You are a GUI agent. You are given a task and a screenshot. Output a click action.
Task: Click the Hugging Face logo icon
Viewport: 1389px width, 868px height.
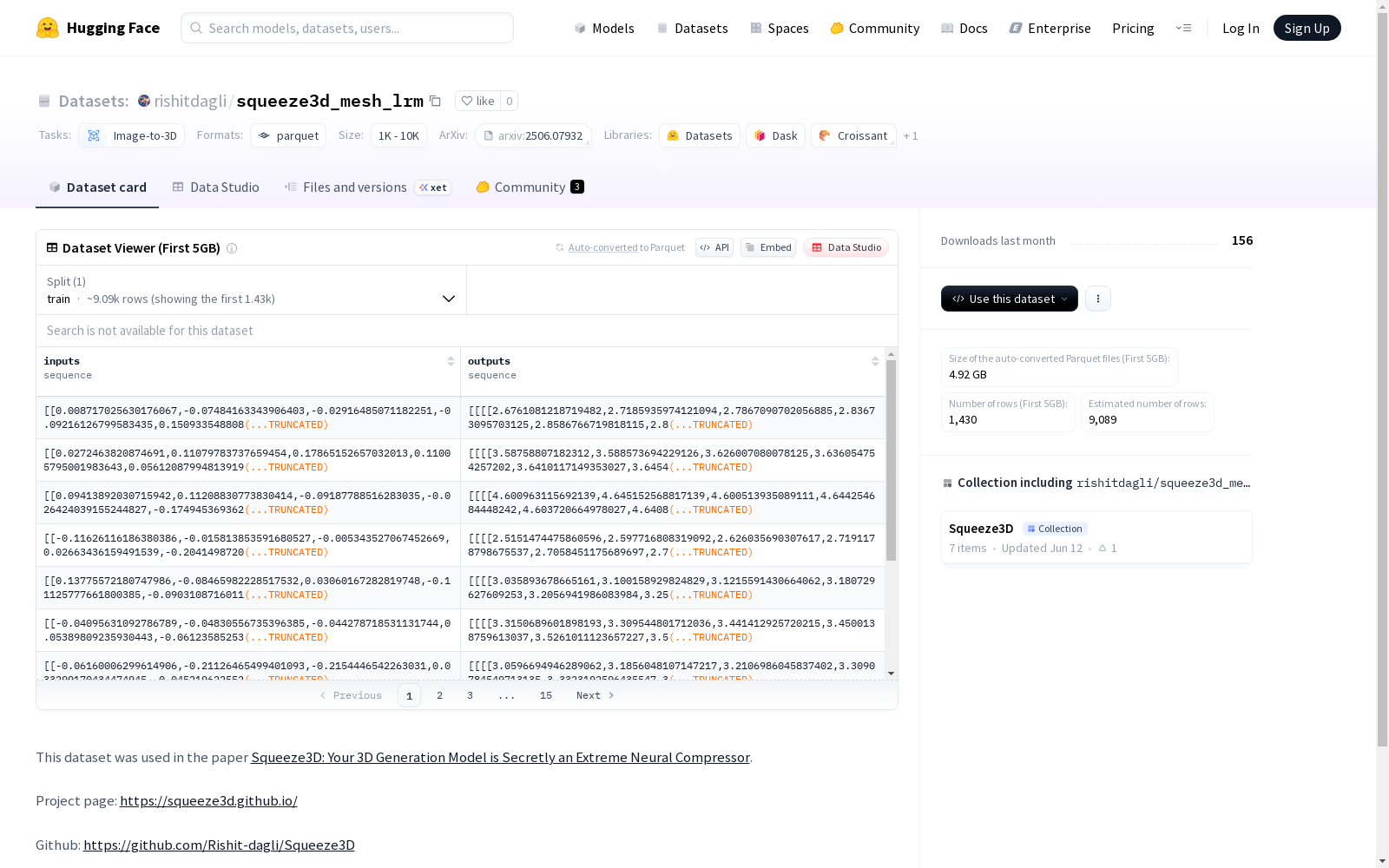pyautogui.click(x=48, y=28)
